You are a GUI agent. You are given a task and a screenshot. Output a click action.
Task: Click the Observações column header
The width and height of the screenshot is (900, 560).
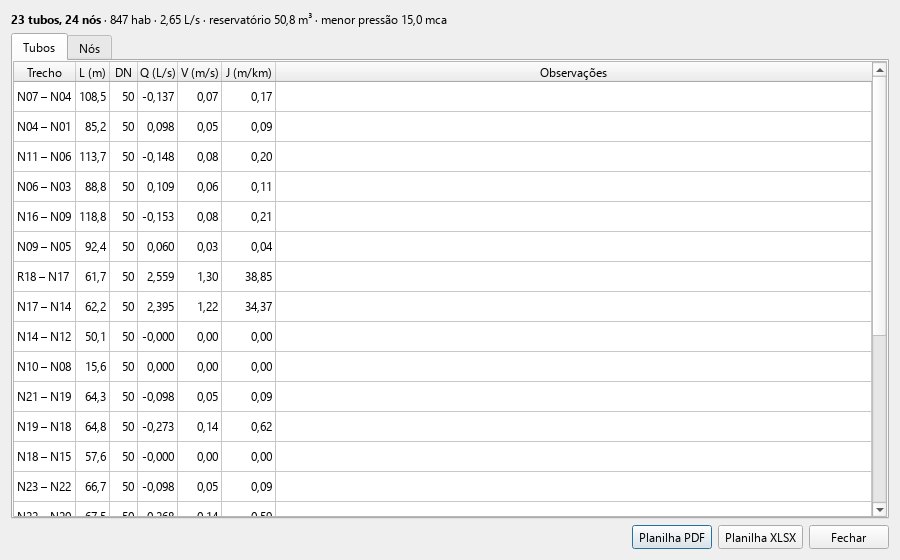tap(573, 72)
